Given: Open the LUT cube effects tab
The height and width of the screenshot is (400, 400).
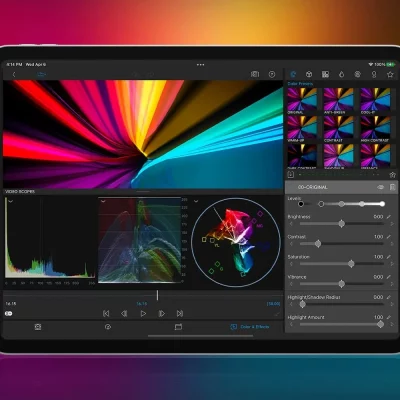Looking at the screenshot, I should (309, 74).
